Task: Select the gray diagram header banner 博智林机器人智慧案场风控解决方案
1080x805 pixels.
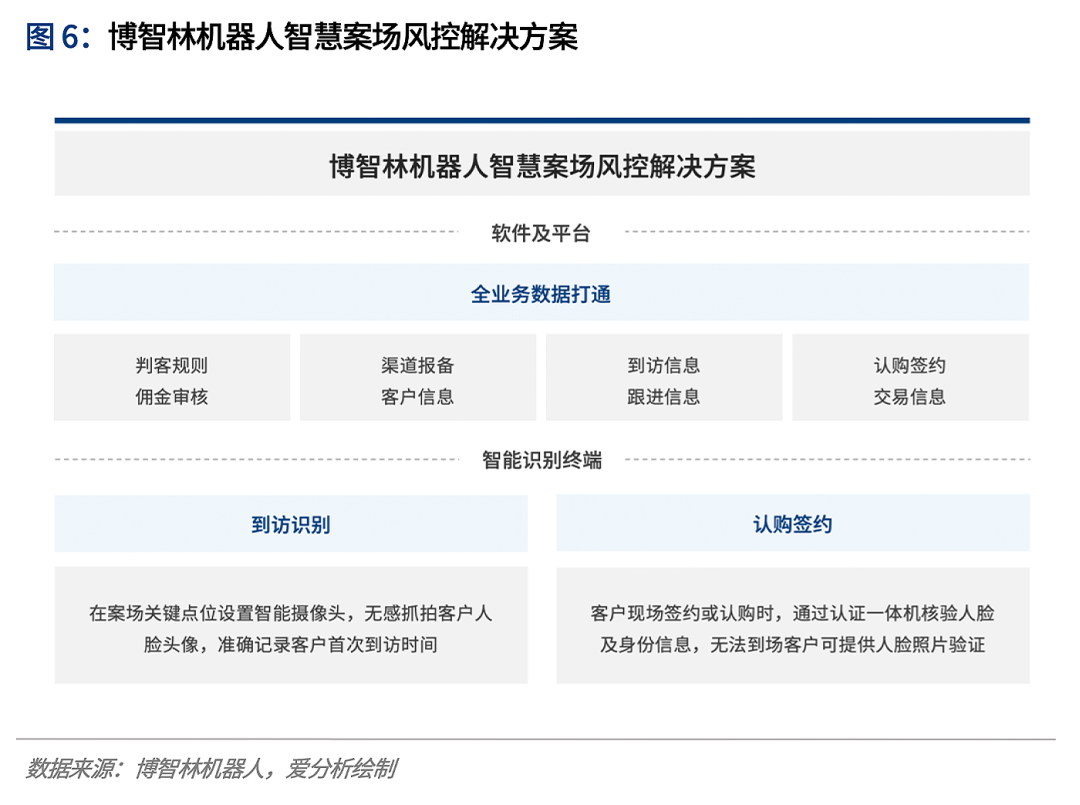Action: (x=541, y=166)
